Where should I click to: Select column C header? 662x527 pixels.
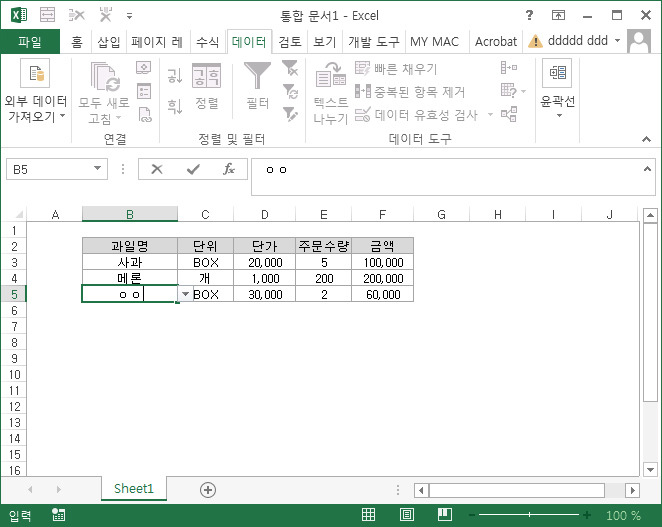[205, 215]
